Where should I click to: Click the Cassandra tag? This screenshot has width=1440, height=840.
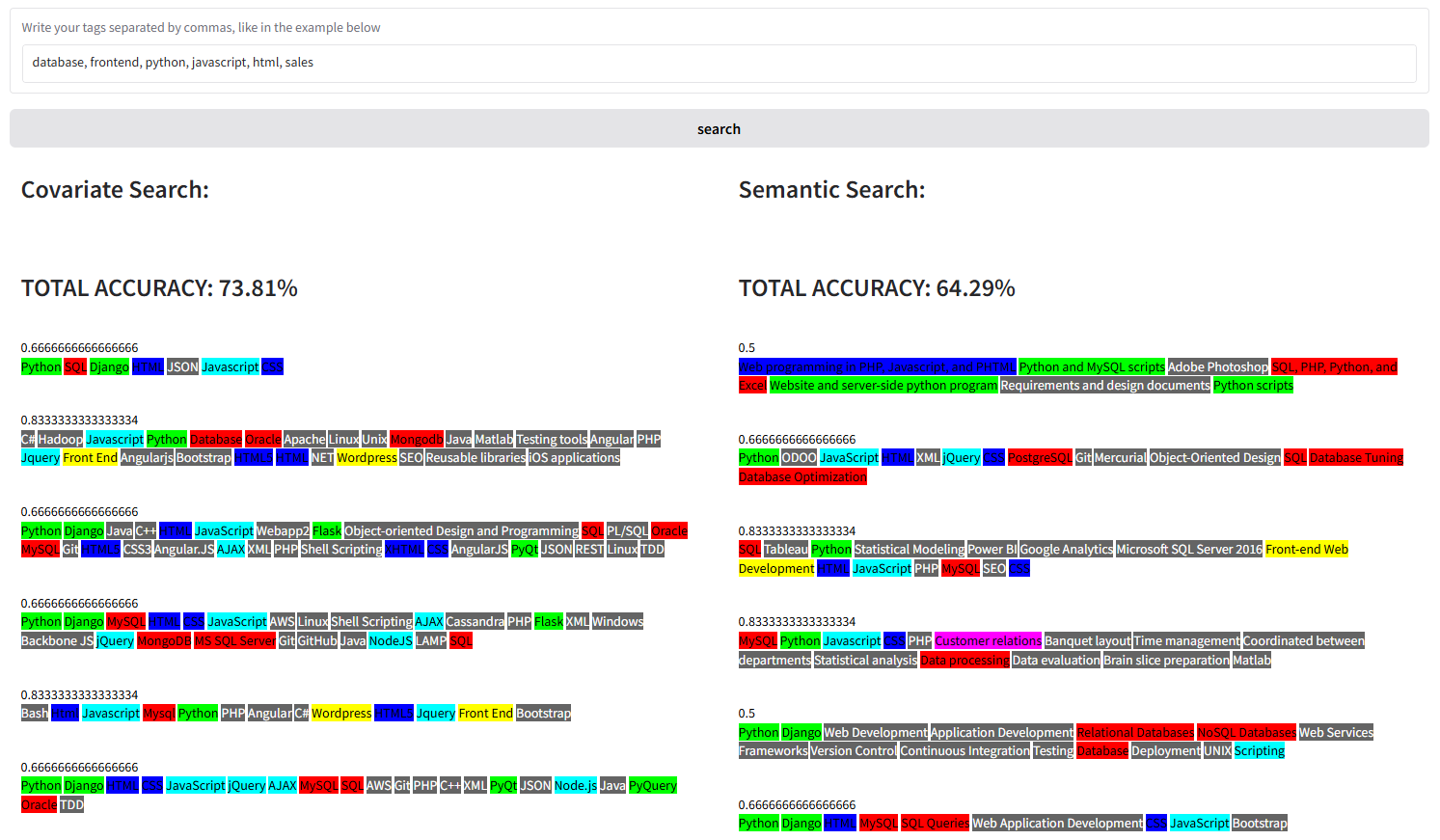[475, 622]
